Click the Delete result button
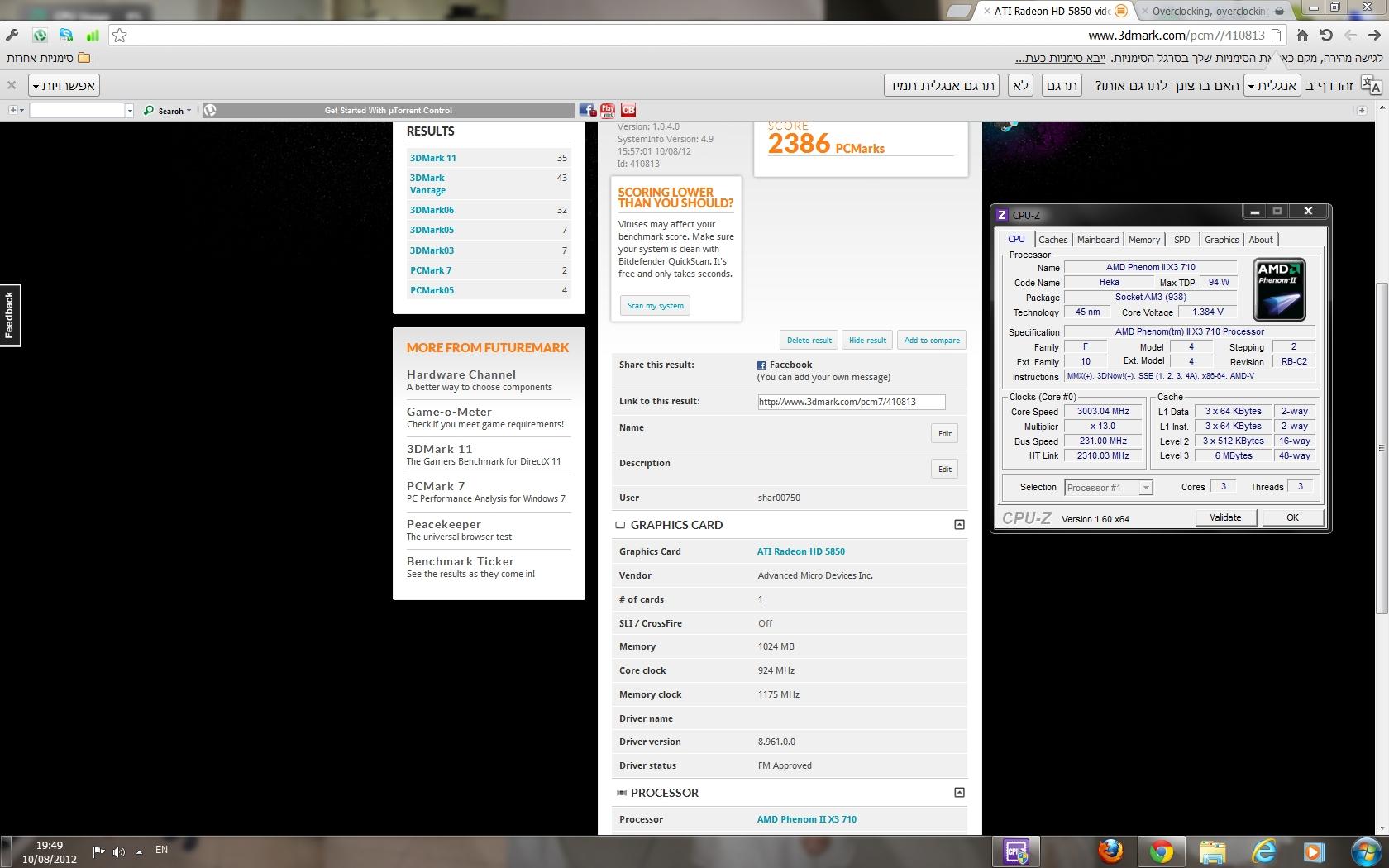Viewport: 1389px width, 868px height. tap(809, 340)
